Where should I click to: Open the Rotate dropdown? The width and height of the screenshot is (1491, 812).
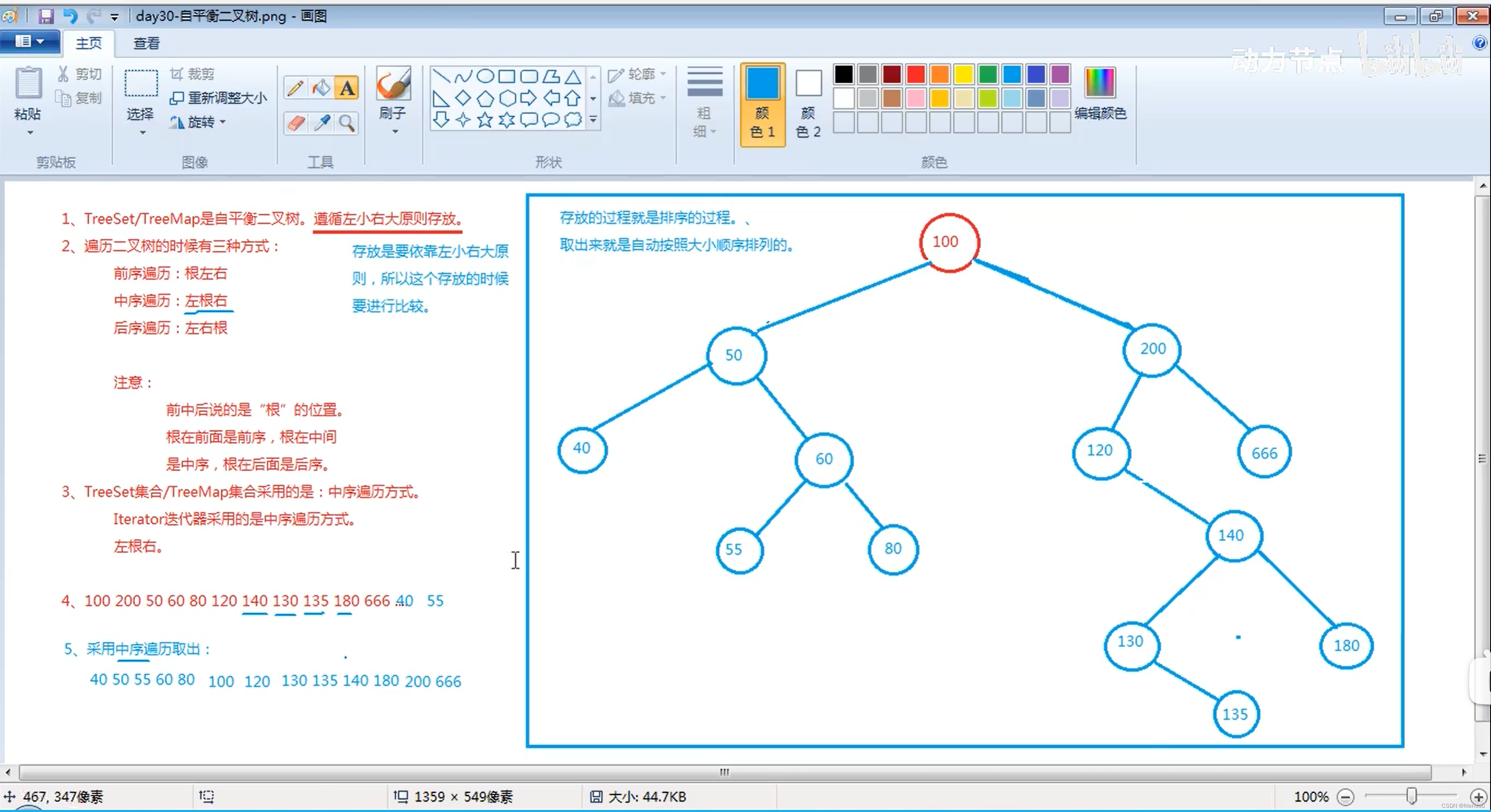pyautogui.click(x=198, y=122)
